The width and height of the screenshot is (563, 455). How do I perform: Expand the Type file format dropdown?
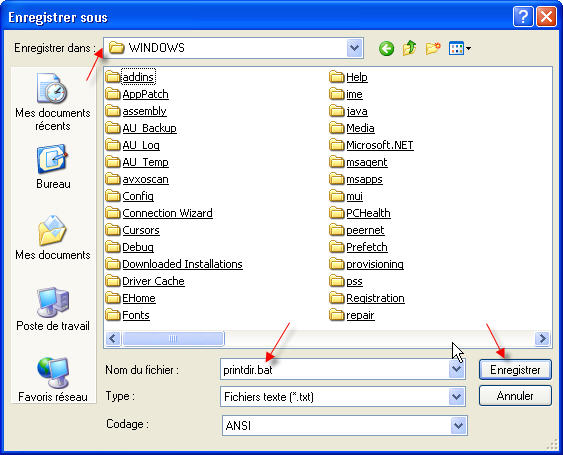[456, 397]
